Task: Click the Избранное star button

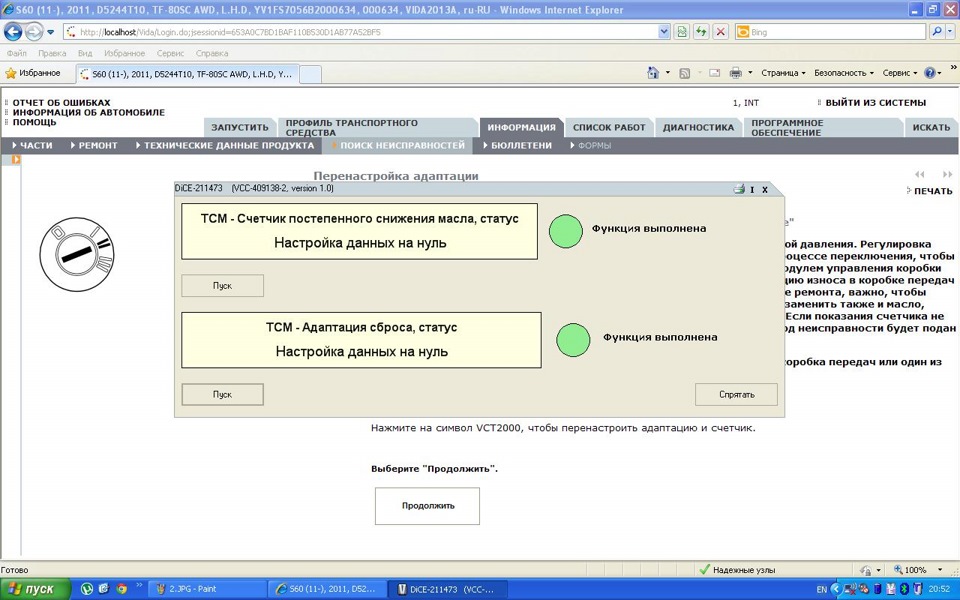Action: [x=33, y=73]
